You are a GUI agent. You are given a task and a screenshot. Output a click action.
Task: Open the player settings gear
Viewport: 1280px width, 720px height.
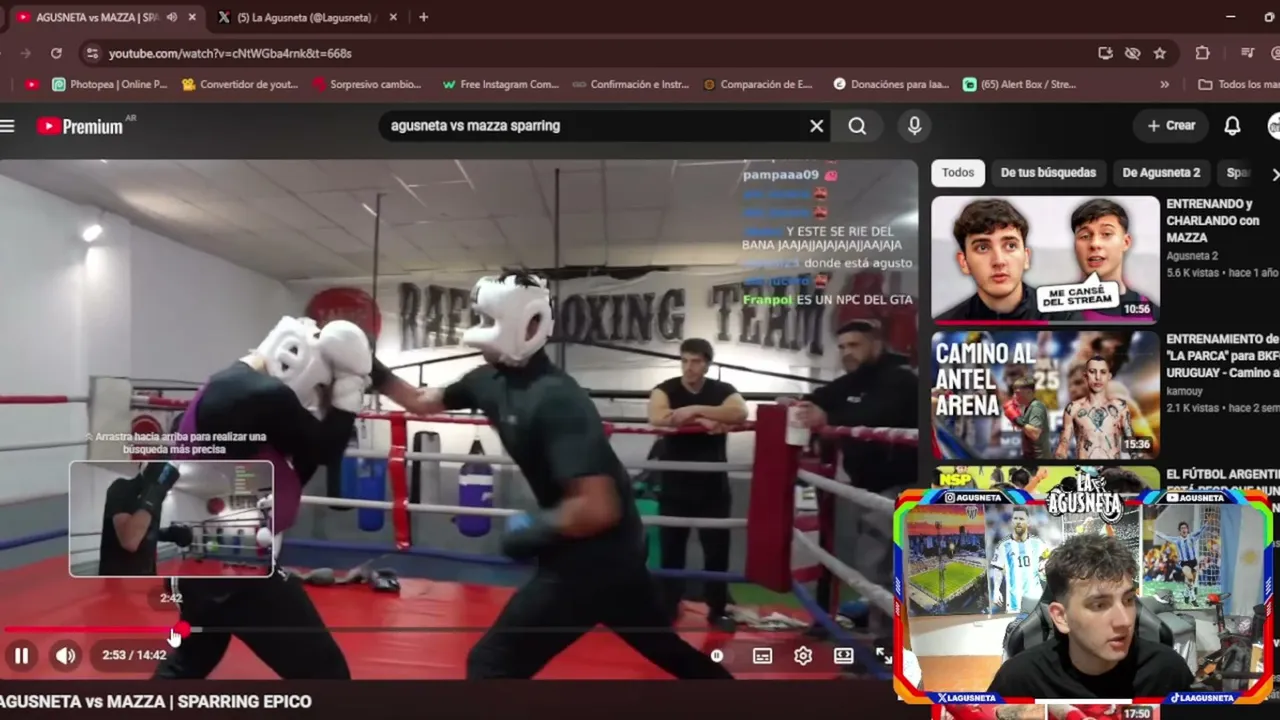coord(803,656)
